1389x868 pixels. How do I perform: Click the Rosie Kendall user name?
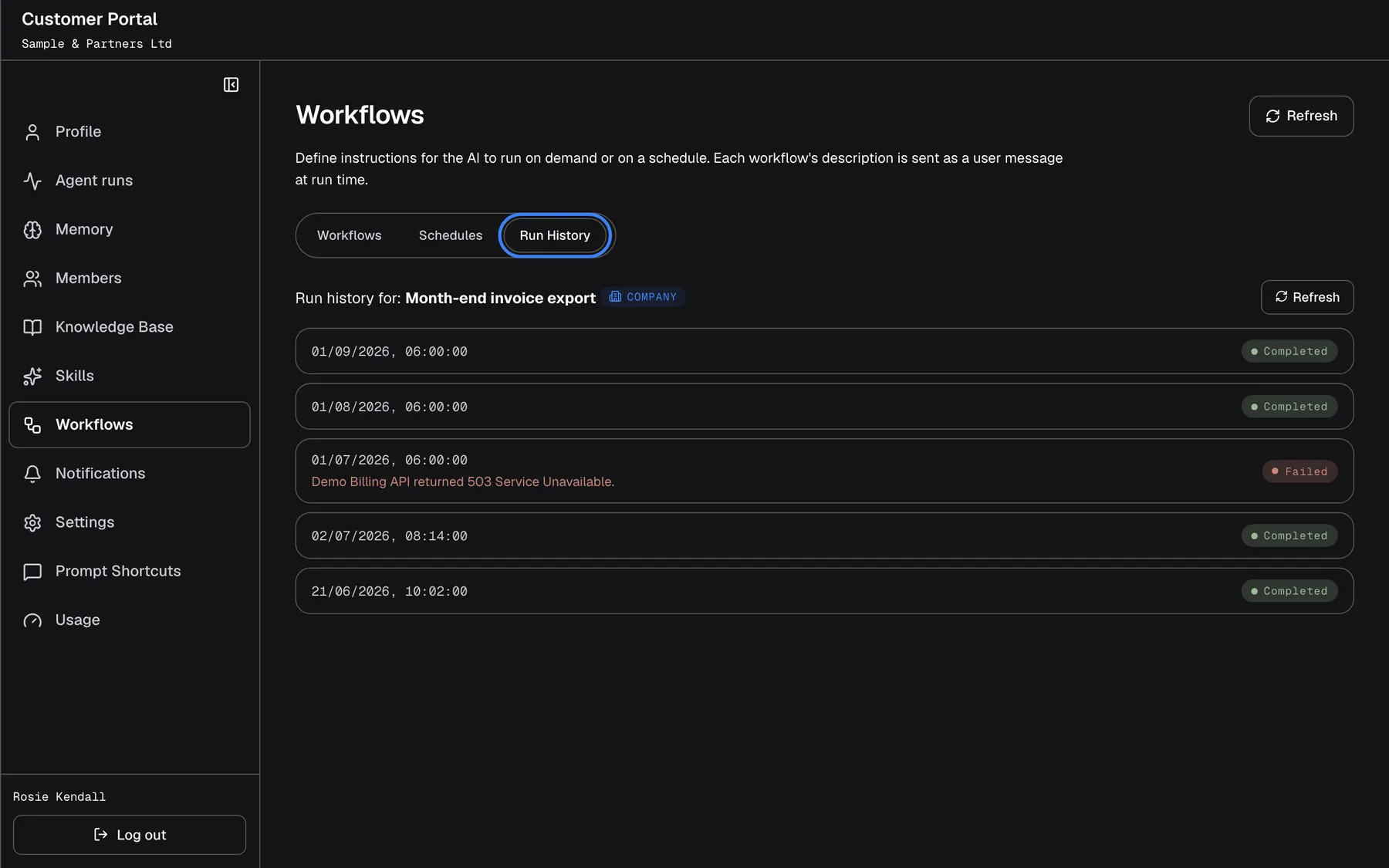59,797
